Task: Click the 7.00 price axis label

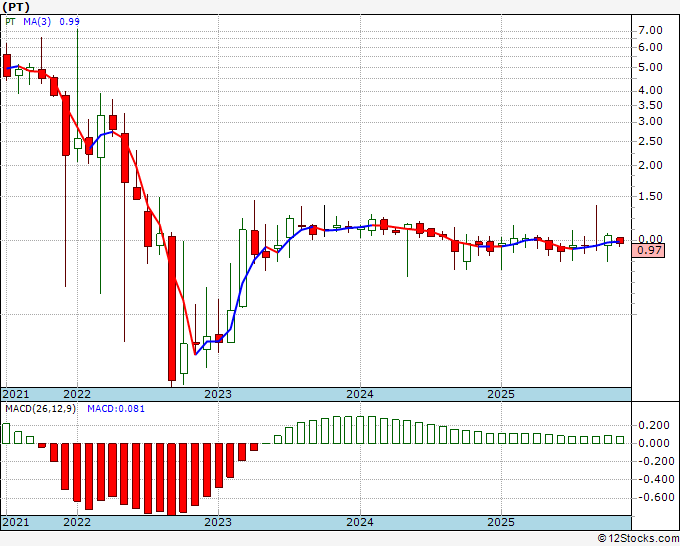Action: [x=650, y=30]
